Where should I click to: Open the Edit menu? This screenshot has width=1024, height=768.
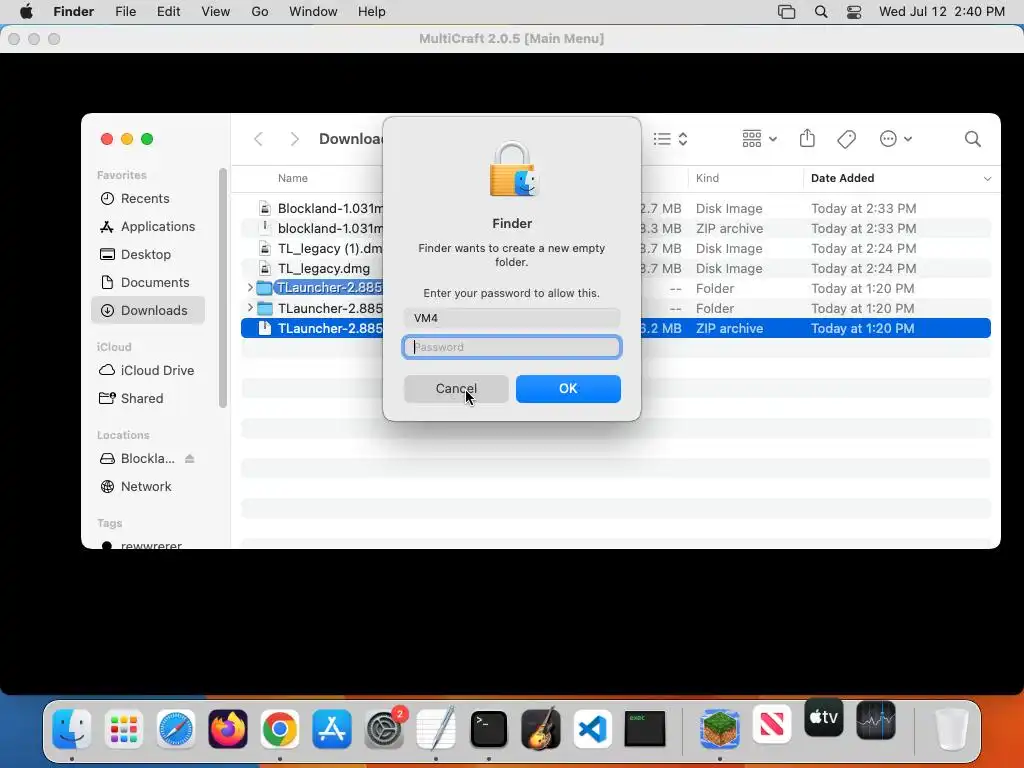pyautogui.click(x=168, y=12)
